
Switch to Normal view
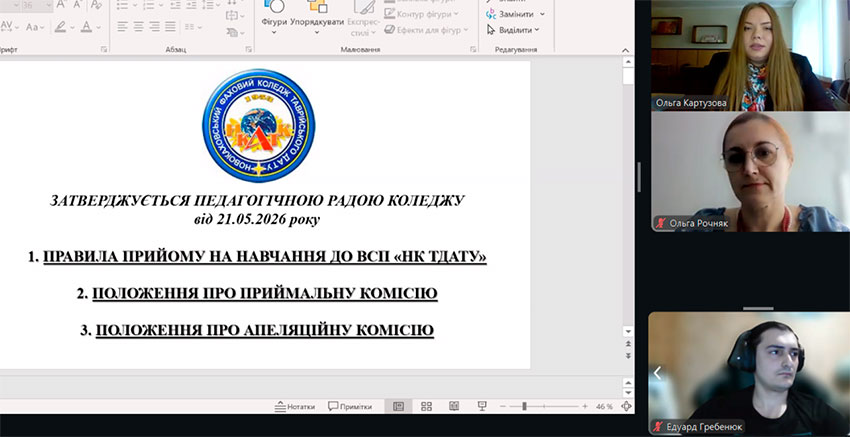tap(398, 406)
